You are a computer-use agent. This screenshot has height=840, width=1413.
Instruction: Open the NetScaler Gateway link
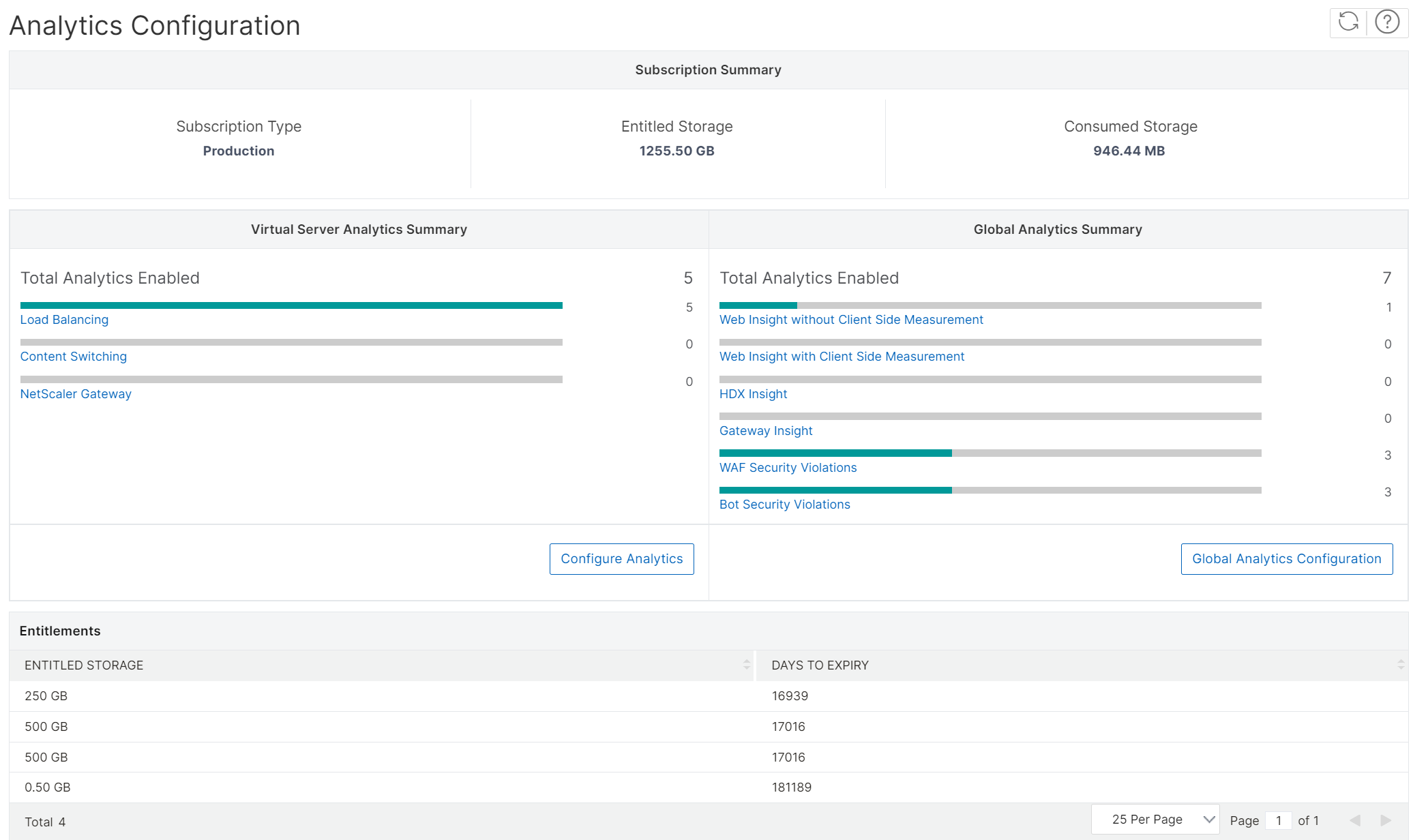(76, 394)
